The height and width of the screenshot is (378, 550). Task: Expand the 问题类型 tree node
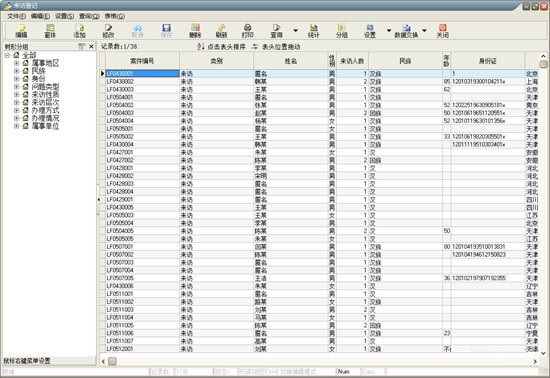point(16,87)
